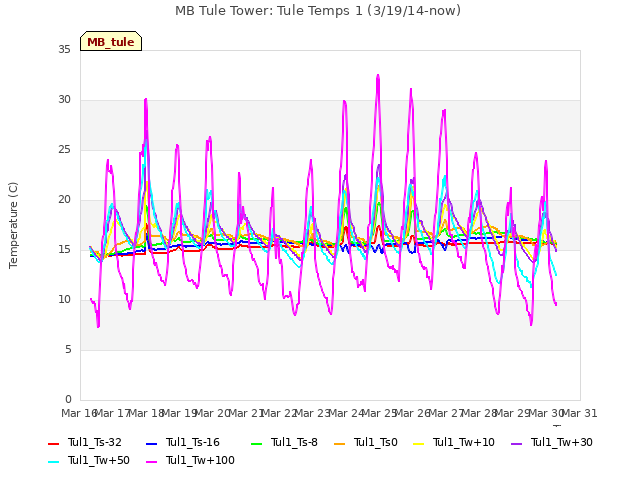Viewport: 640px width, 480px height.
Task: Select the Tul1_Ts0 legend label
Action: click(x=376, y=442)
